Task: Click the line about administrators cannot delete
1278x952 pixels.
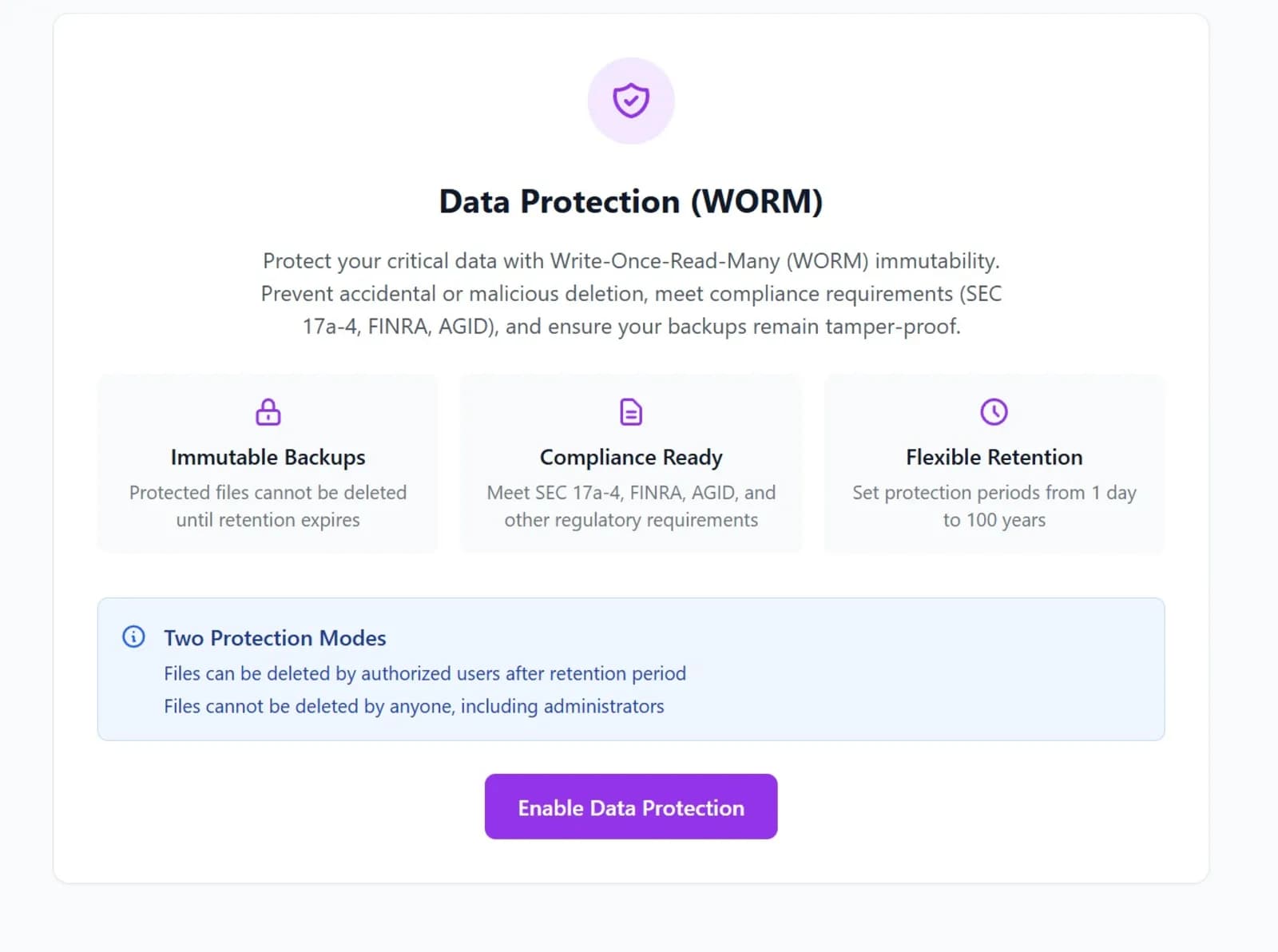Action: [x=413, y=706]
